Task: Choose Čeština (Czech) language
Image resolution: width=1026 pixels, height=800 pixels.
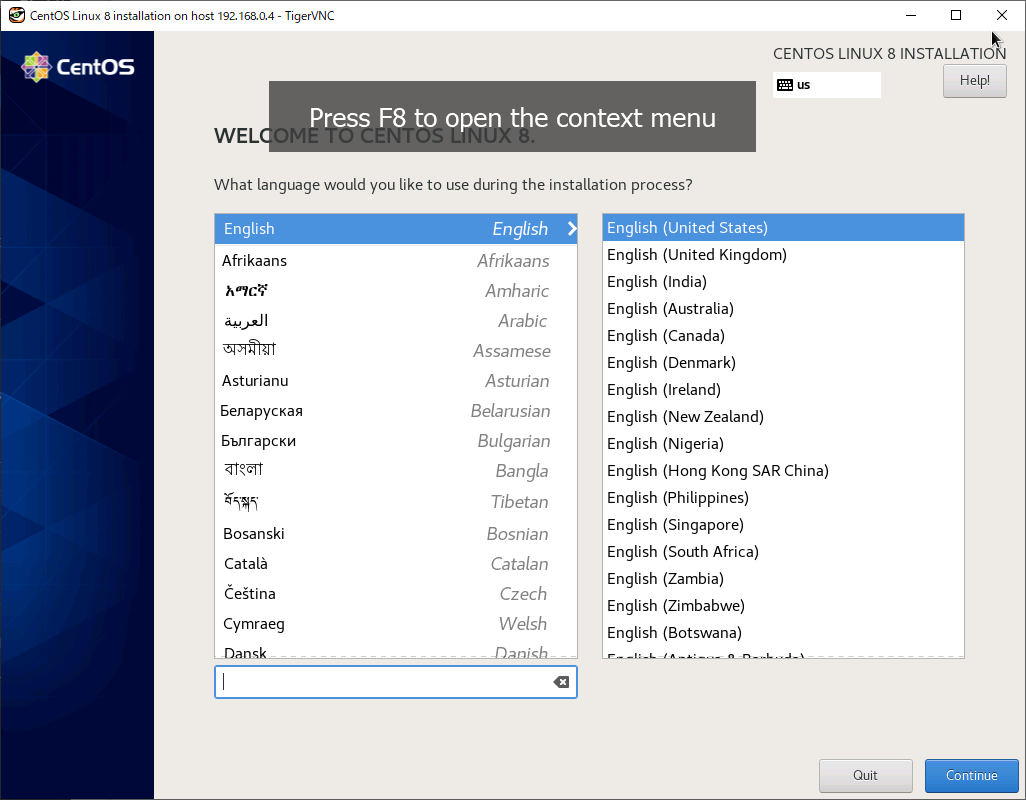Action: 395,594
